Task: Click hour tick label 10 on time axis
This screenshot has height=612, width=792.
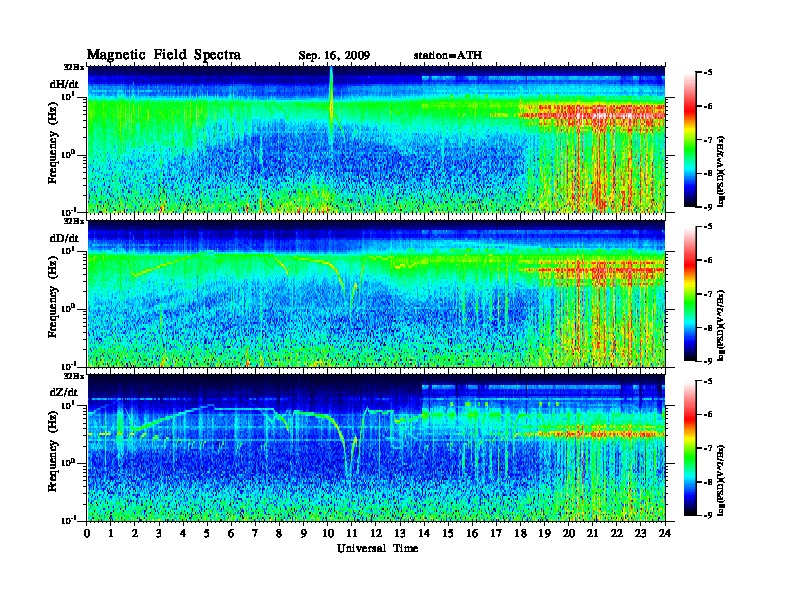Action: point(328,534)
